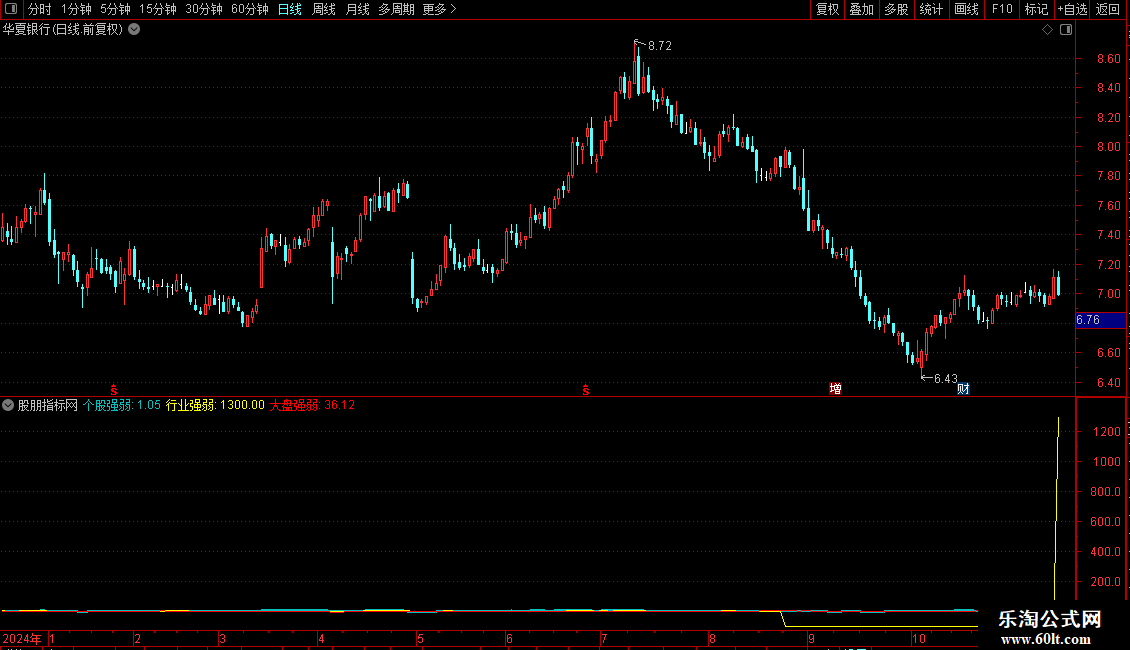
Task: Click 大盘强弱: 36.12 indicator value
Action: pos(312,405)
